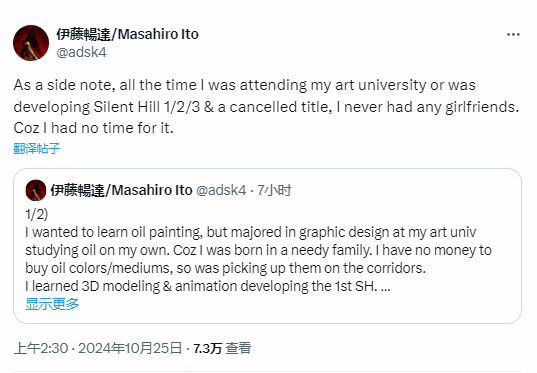This screenshot has width=537, height=373.
Task: Click the 翻译帖子 translate post link
Action: (x=37, y=149)
